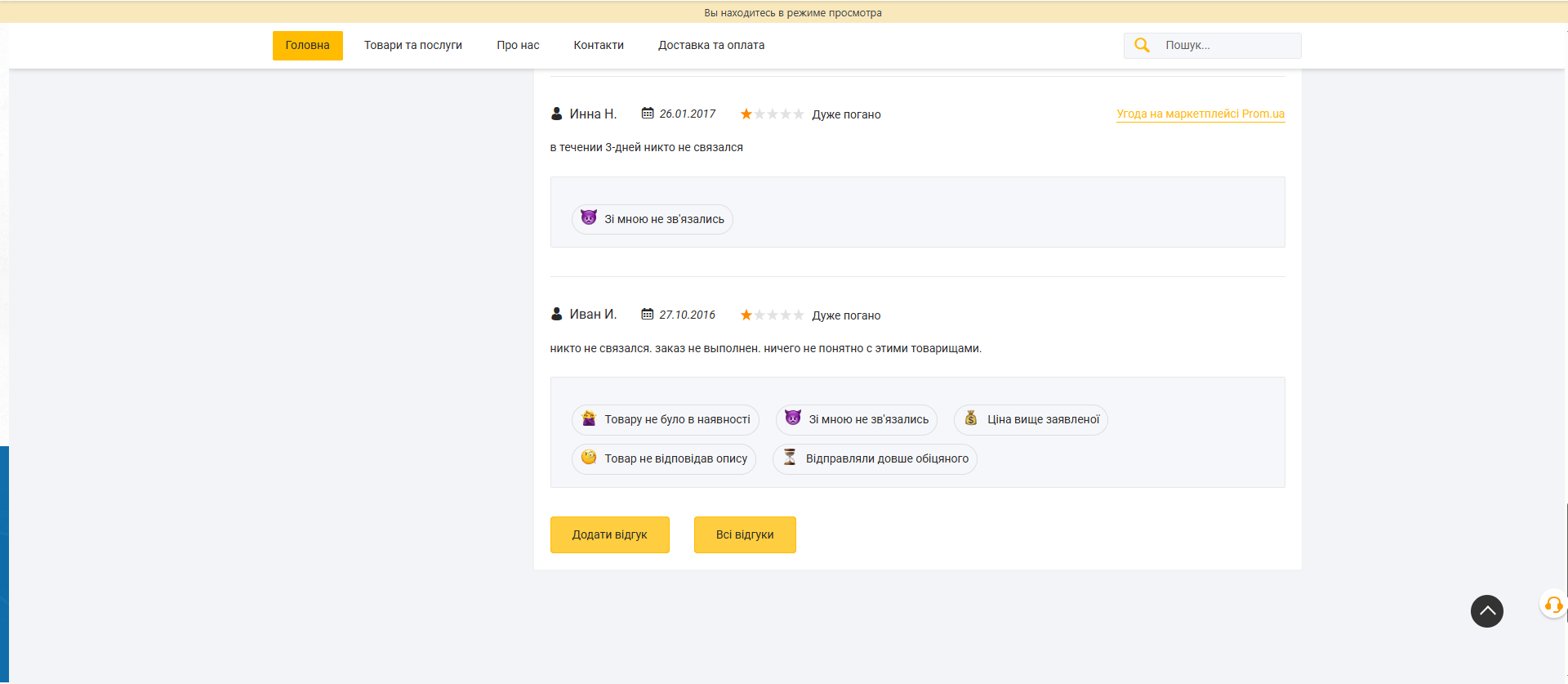Follow the Угода на маркетплейсі Prom.ua link
Screen dimensions: 1568x684
click(1200, 114)
